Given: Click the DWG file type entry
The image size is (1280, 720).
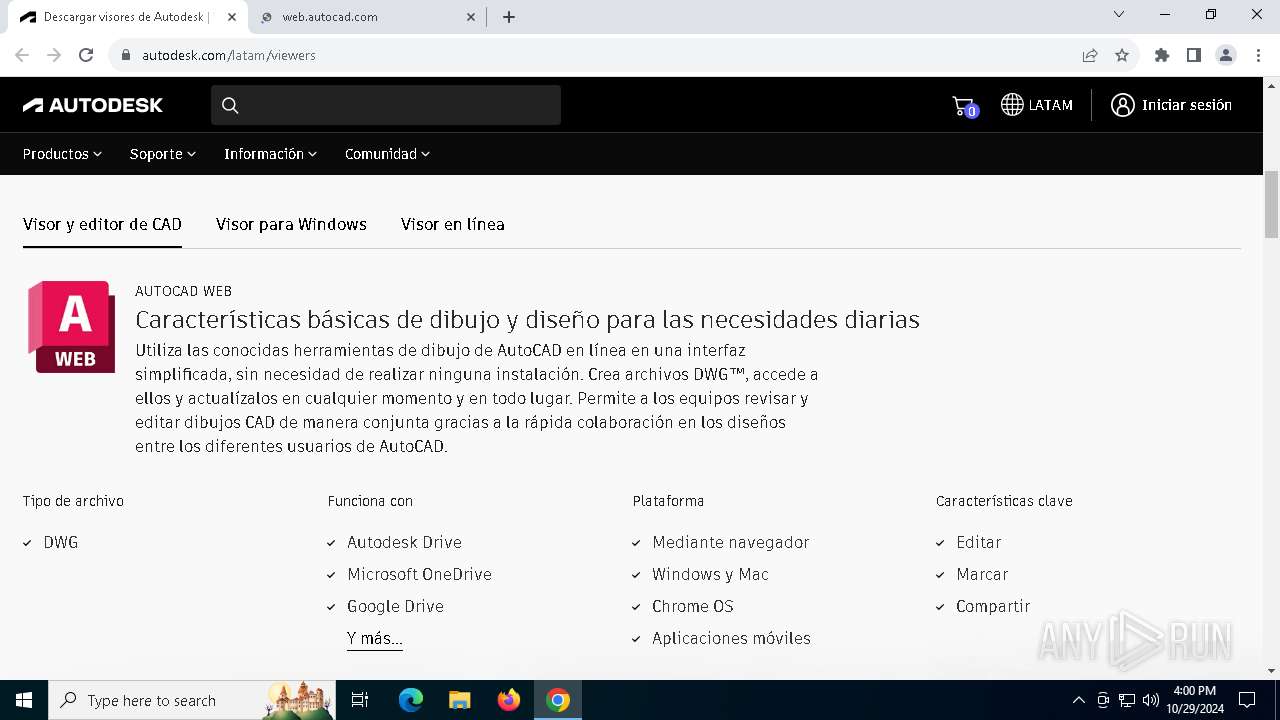Looking at the screenshot, I should 60,542.
